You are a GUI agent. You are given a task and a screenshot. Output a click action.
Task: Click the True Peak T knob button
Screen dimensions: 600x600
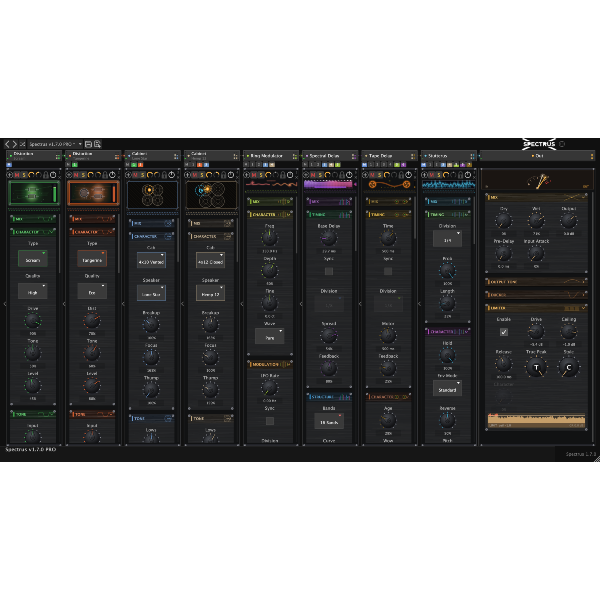point(536,367)
